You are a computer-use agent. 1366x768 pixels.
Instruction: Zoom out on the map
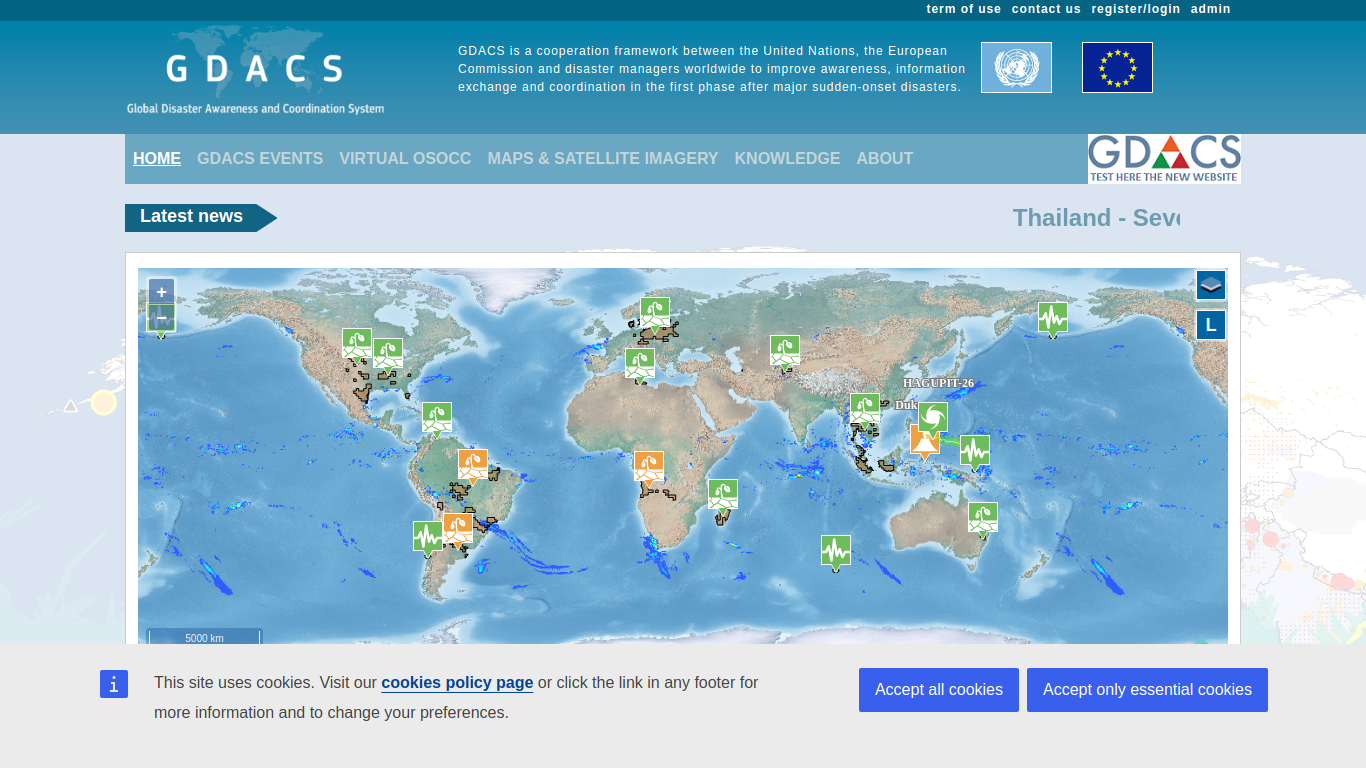tap(161, 318)
